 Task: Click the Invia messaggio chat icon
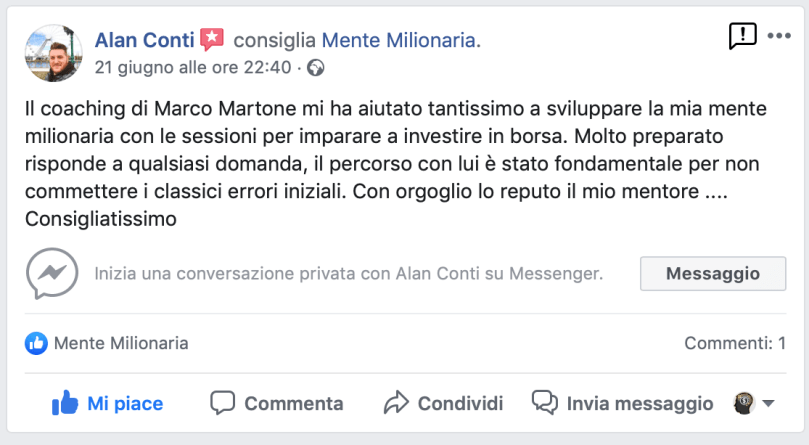[x=544, y=403]
